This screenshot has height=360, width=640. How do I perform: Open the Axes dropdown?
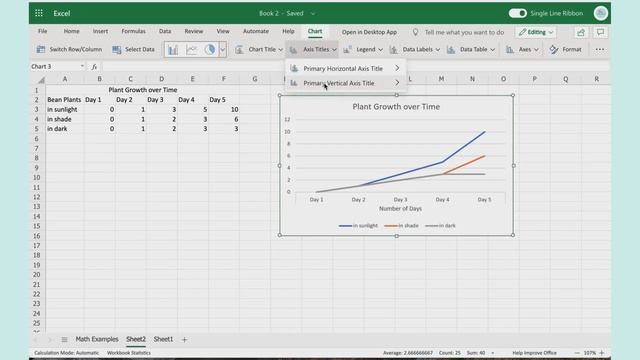[522, 49]
